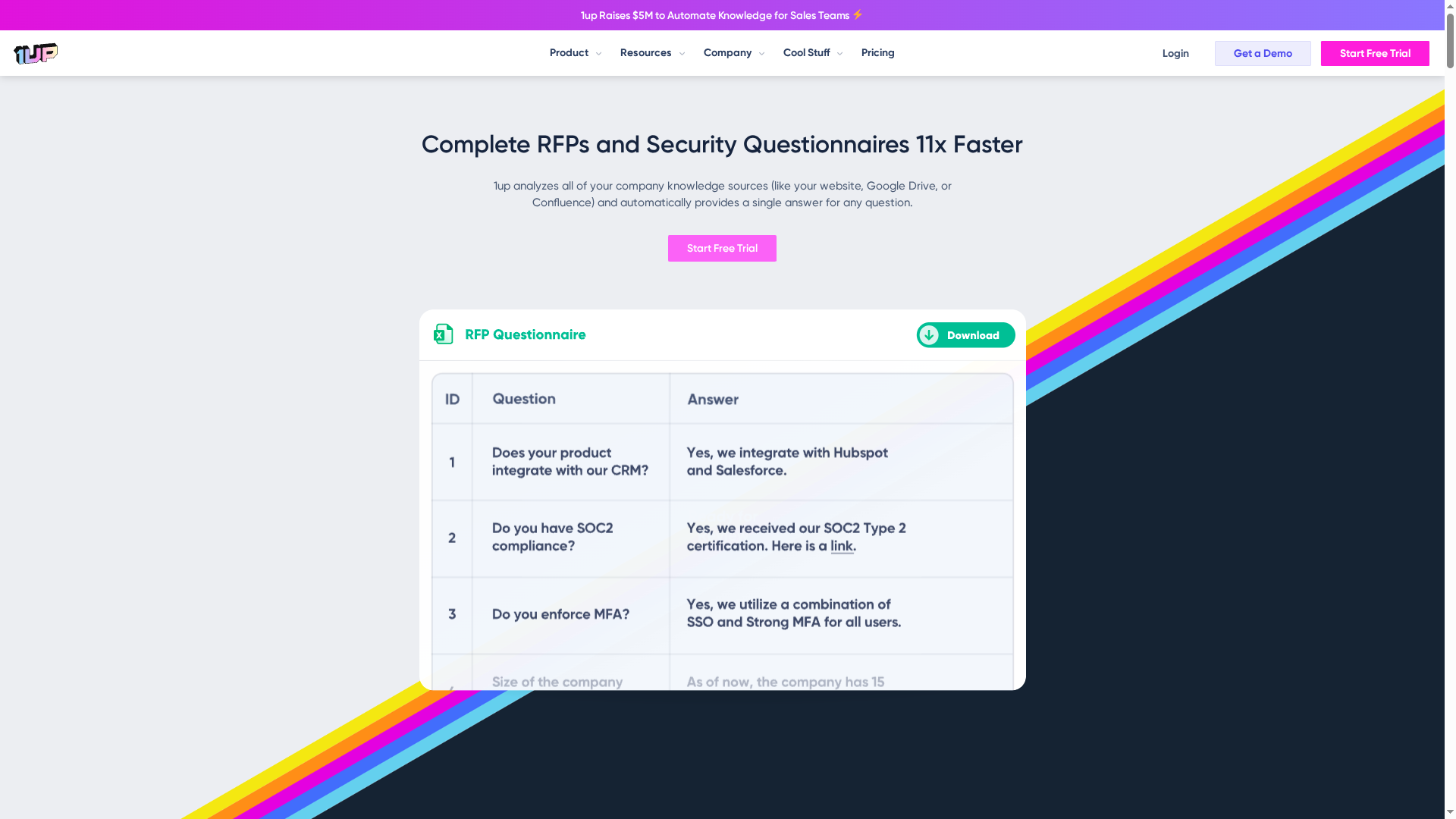Image resolution: width=1456 pixels, height=819 pixels.
Task: Expand the Resources dropdown chevron
Action: tap(682, 54)
